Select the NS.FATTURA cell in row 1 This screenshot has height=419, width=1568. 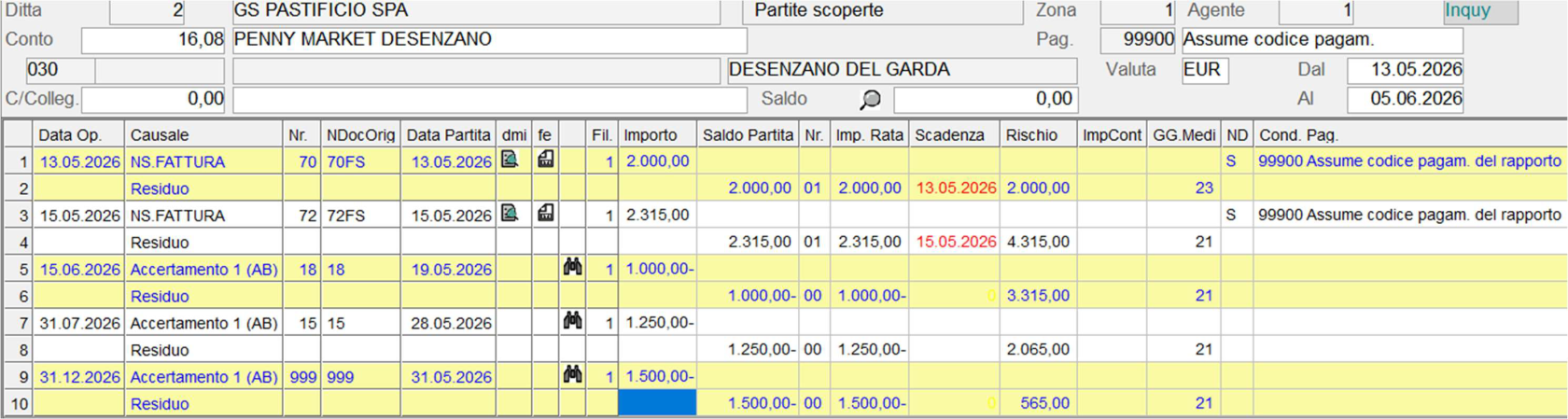tap(203, 161)
